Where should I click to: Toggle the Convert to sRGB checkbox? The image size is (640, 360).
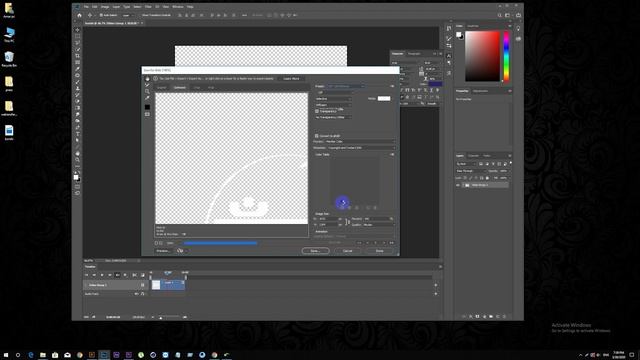pyautogui.click(x=317, y=136)
